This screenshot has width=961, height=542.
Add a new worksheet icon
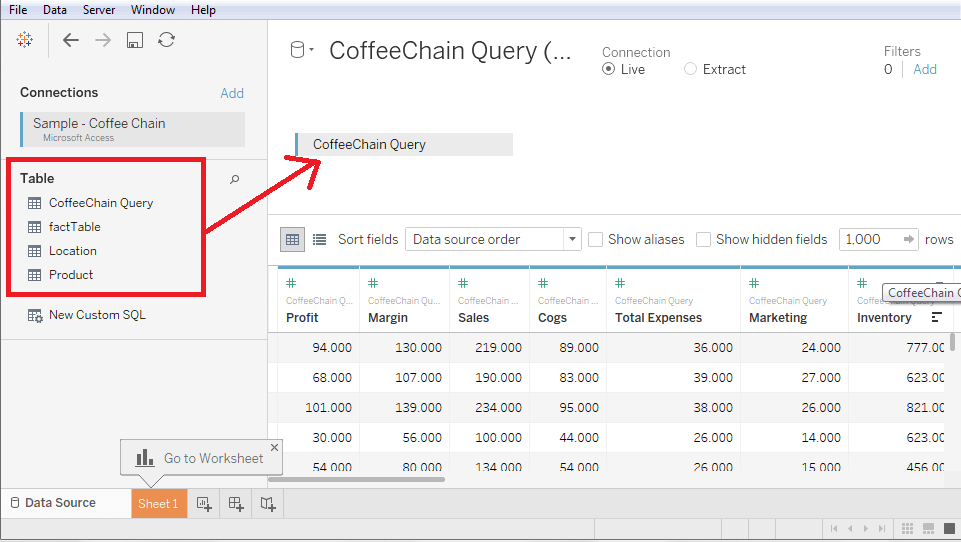pos(204,504)
